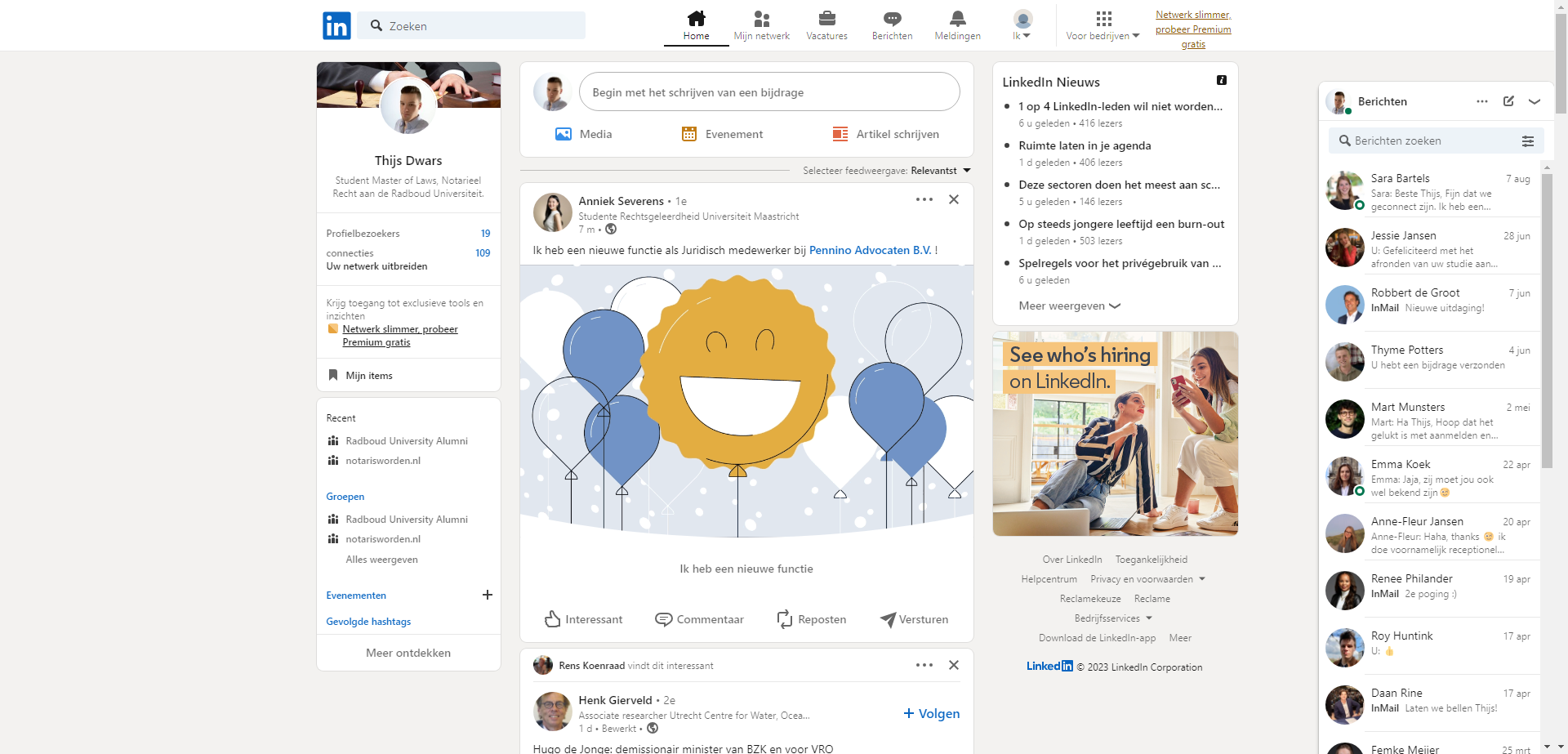Viewport: 1568px width, 754px height.
Task: Like the post with Interessant
Action: pyautogui.click(x=583, y=619)
